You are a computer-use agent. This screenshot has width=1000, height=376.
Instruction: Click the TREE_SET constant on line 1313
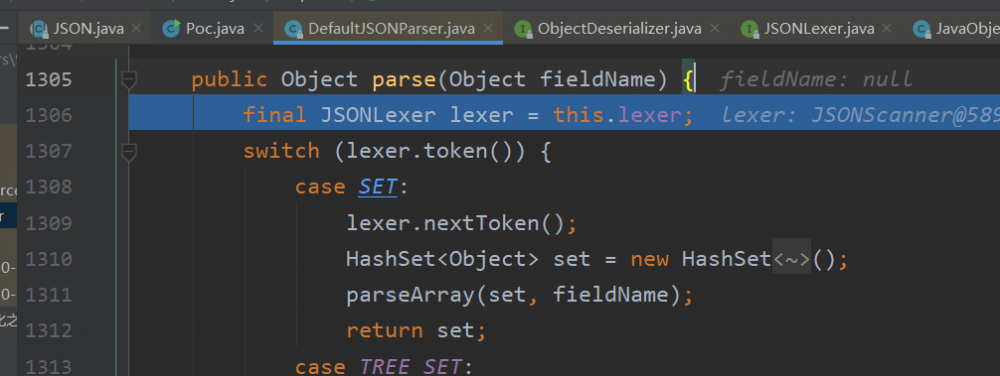tap(411, 367)
